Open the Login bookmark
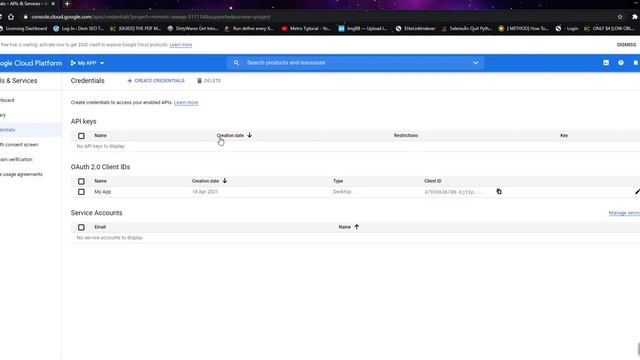This screenshot has width=640, height=360. (x=567, y=29)
